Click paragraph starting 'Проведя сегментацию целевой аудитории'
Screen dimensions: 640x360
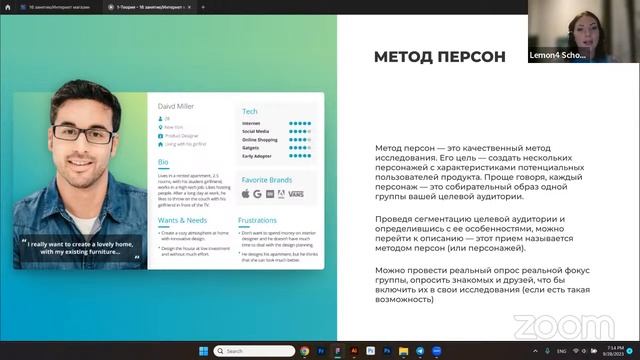[x=474, y=233]
